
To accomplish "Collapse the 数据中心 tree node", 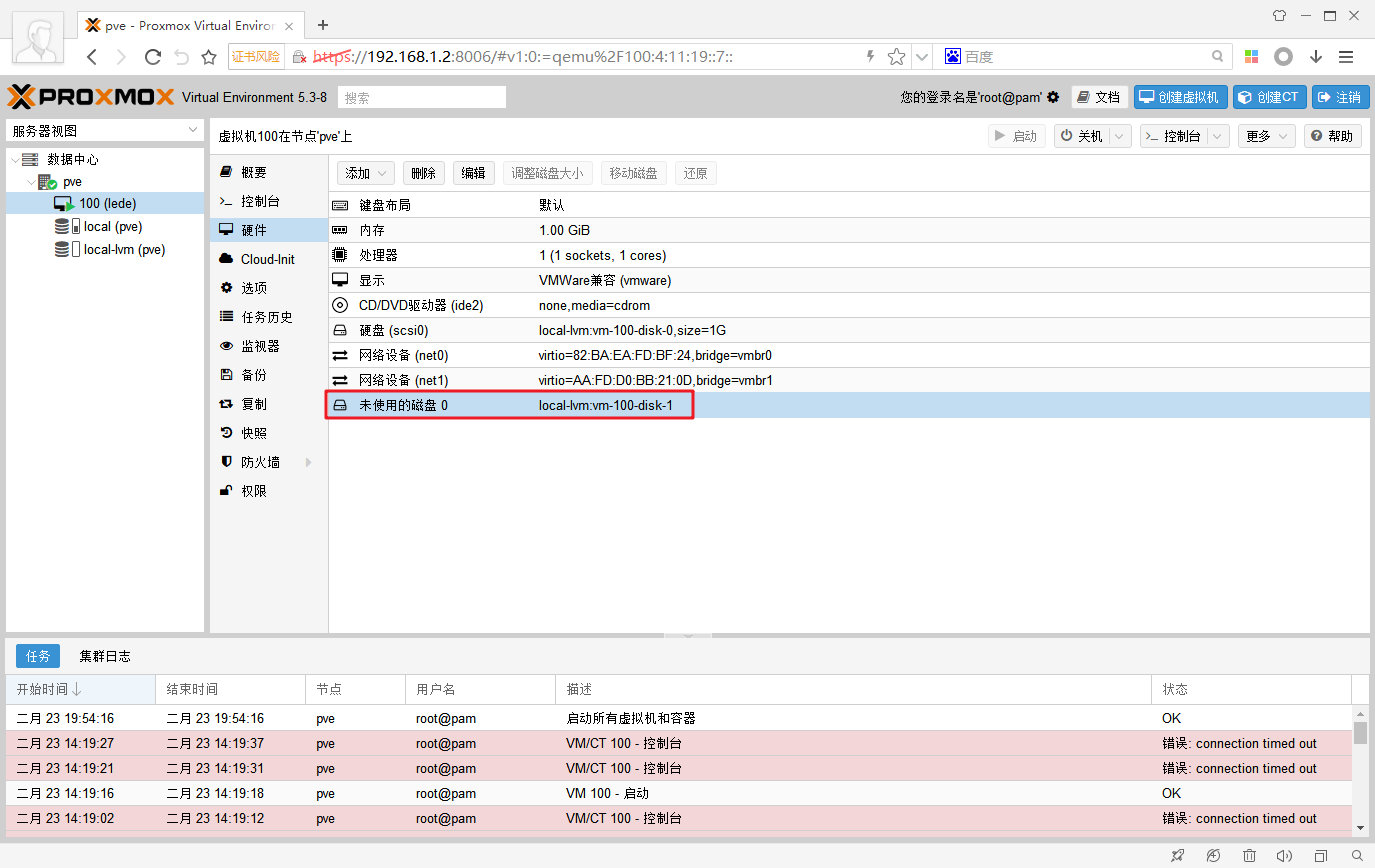I will coord(14,159).
